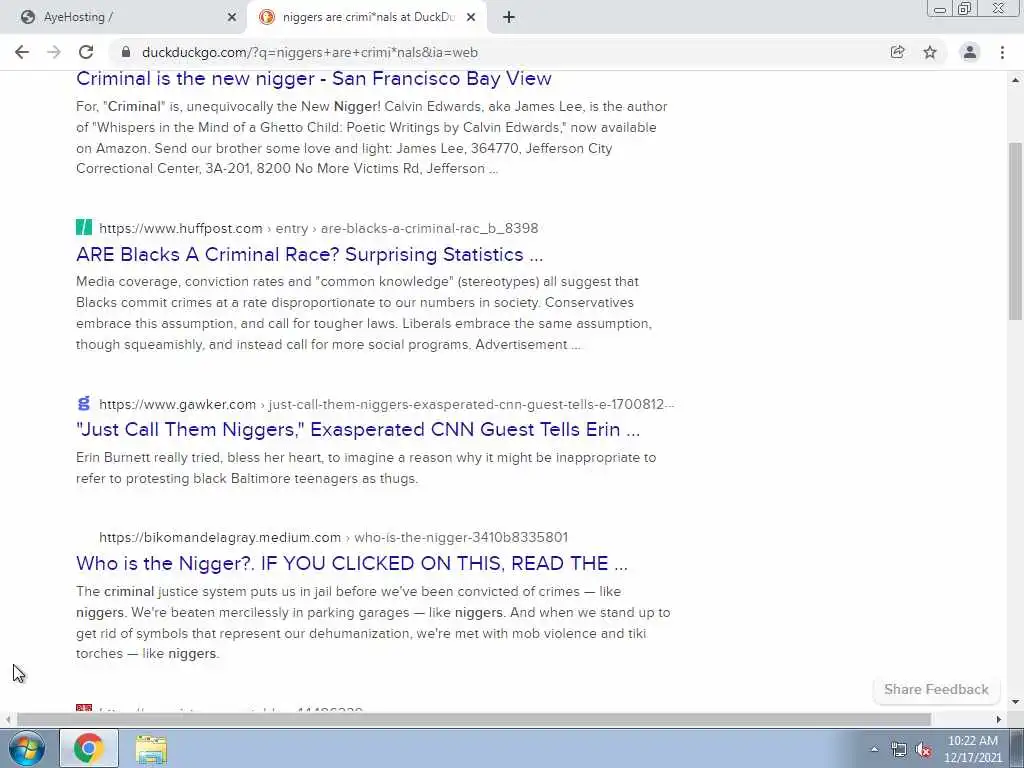
Task: Open the Gawker result title about the CNN guest
Action: [x=358, y=430]
